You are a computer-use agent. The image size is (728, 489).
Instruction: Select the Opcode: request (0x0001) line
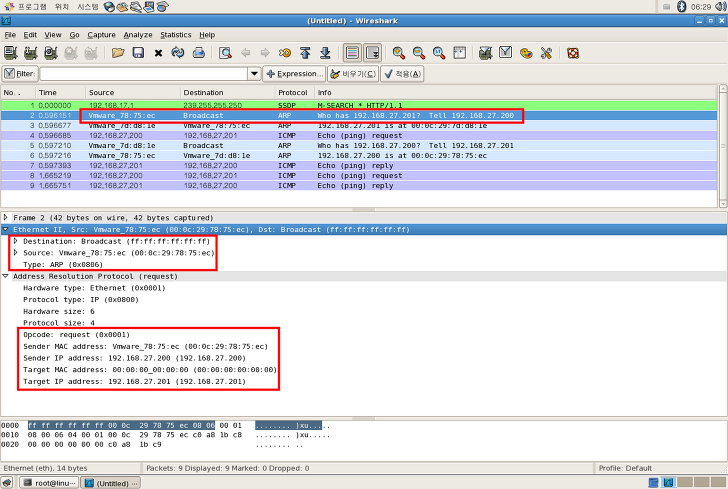point(77,334)
